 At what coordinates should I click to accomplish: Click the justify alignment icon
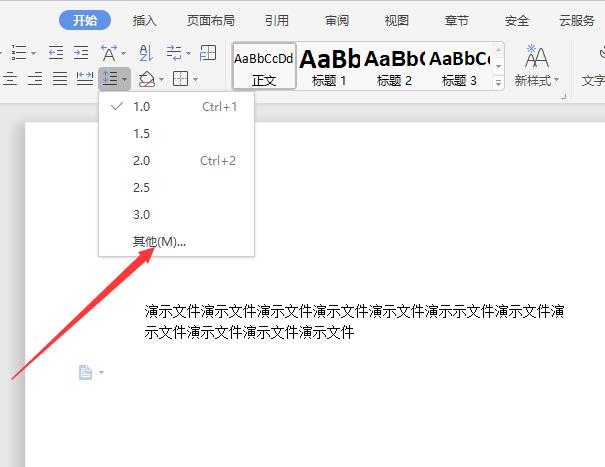[59, 78]
